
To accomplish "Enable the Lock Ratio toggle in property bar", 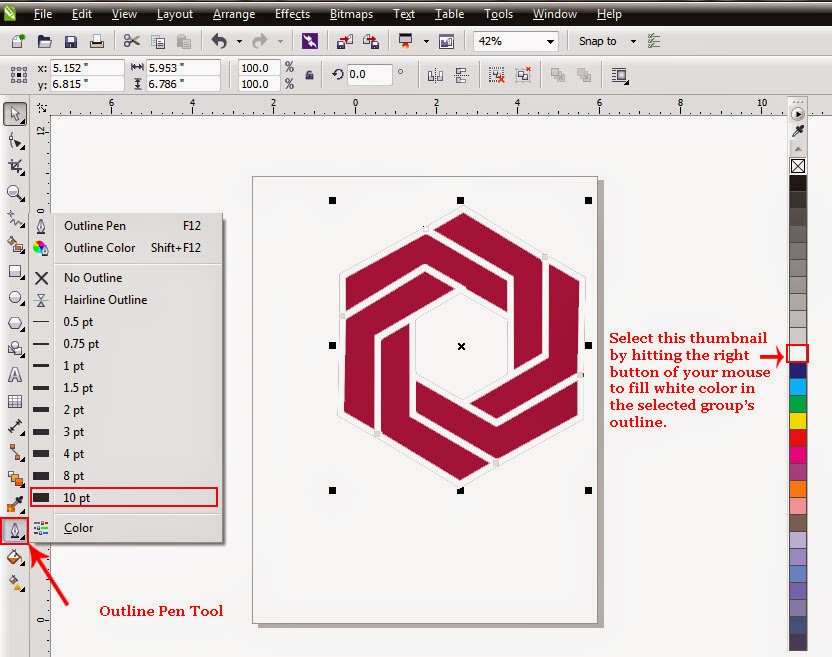I will (x=310, y=75).
